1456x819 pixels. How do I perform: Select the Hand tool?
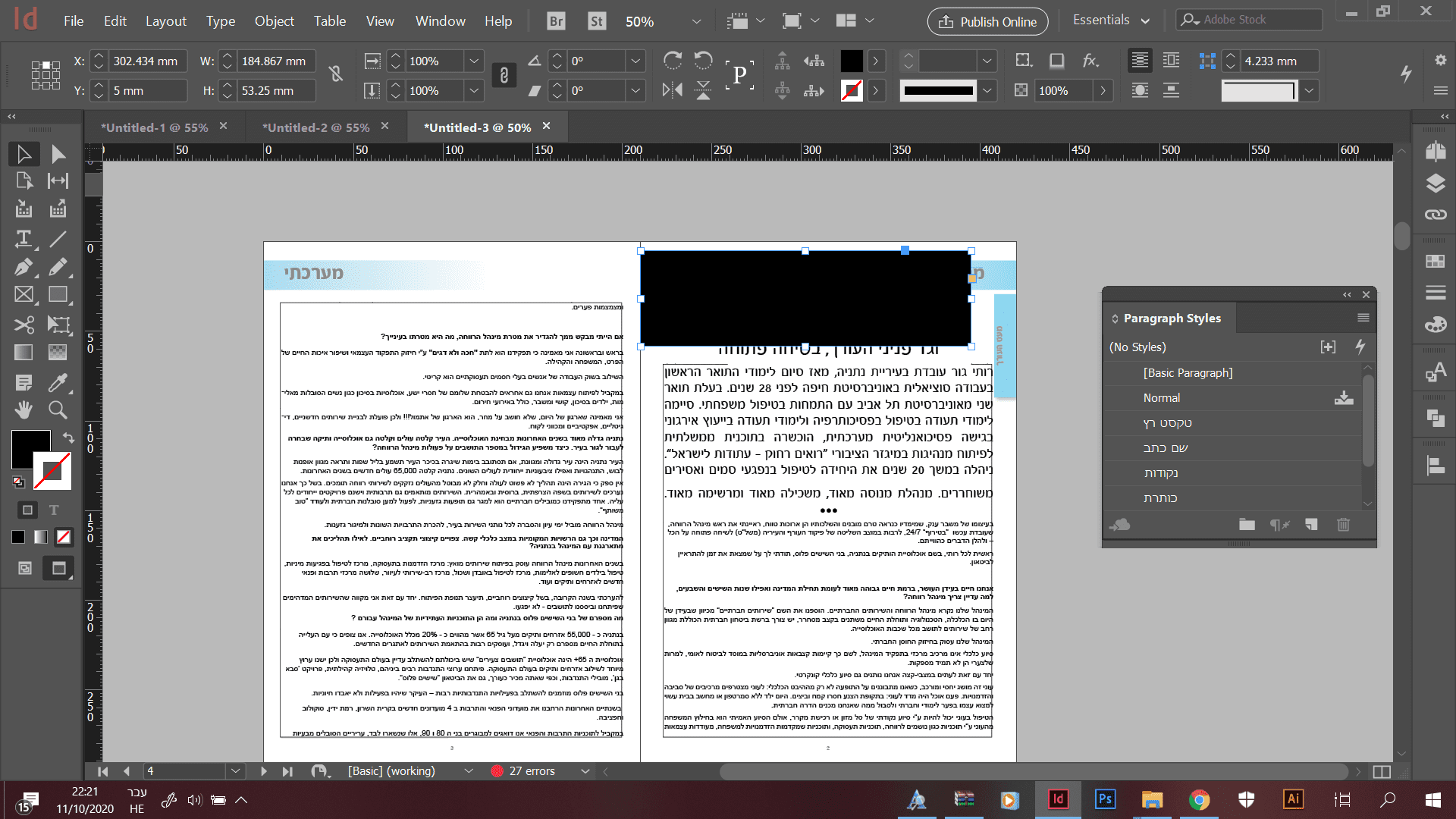(x=24, y=410)
